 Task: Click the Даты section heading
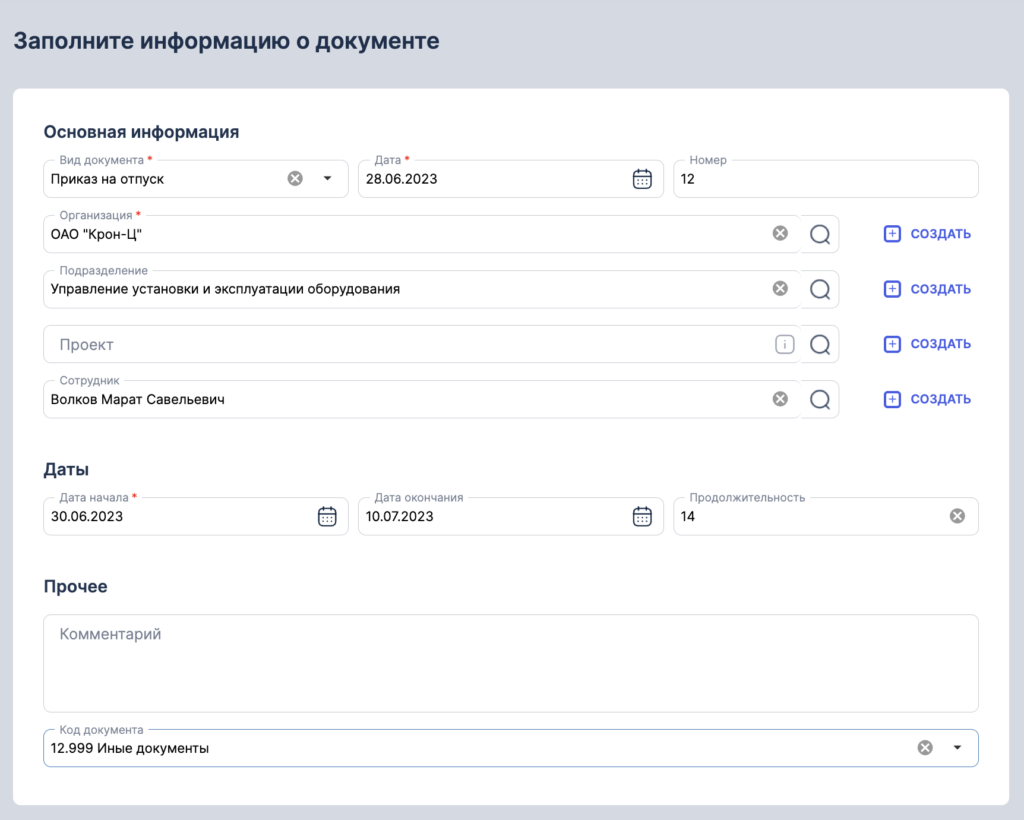[x=66, y=469]
